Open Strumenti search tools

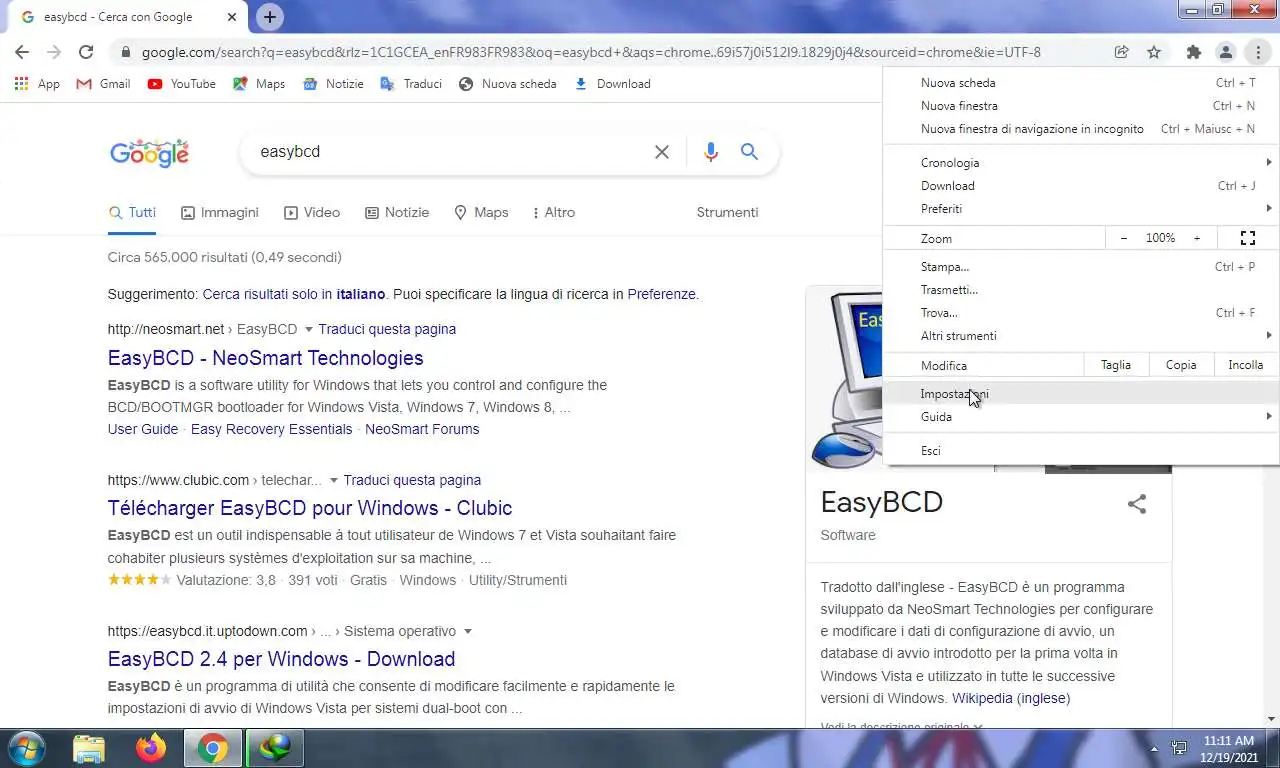[727, 212]
